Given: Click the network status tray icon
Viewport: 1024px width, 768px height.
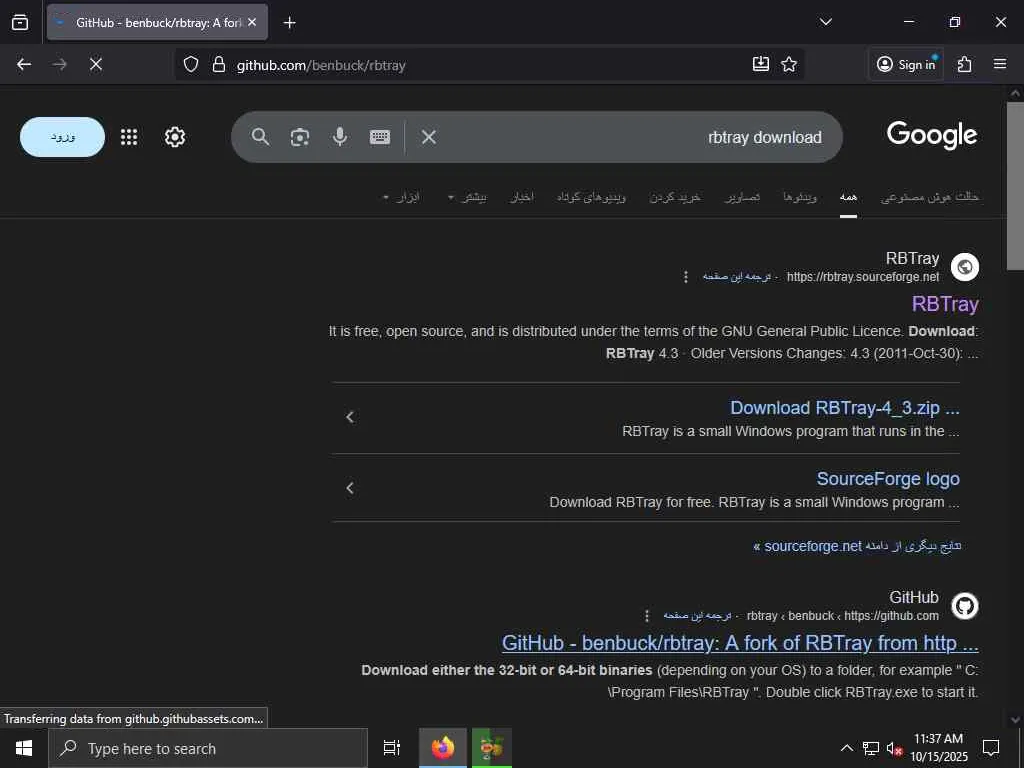Looking at the screenshot, I should pyautogui.click(x=871, y=748).
